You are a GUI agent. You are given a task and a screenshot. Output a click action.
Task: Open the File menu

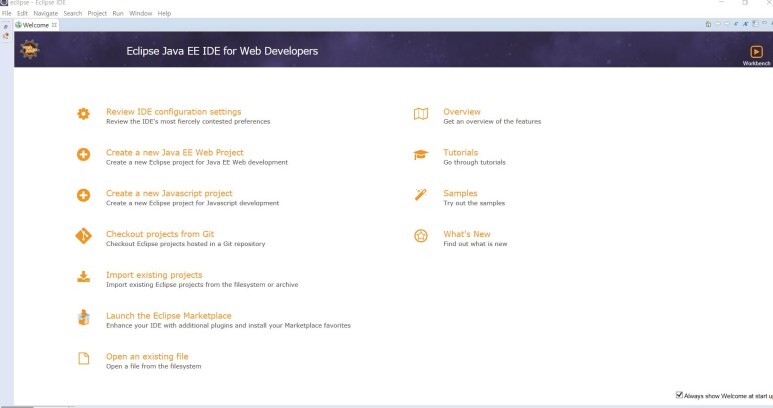[x=6, y=13]
